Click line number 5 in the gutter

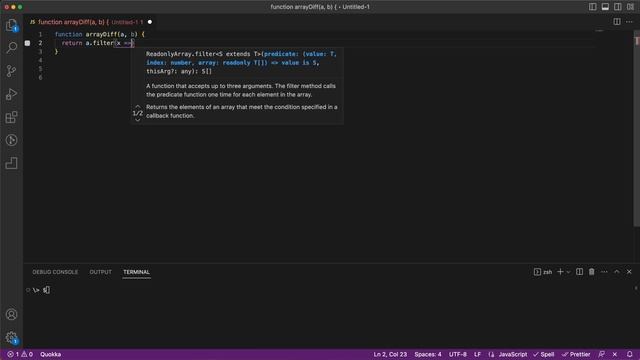click(40, 69)
